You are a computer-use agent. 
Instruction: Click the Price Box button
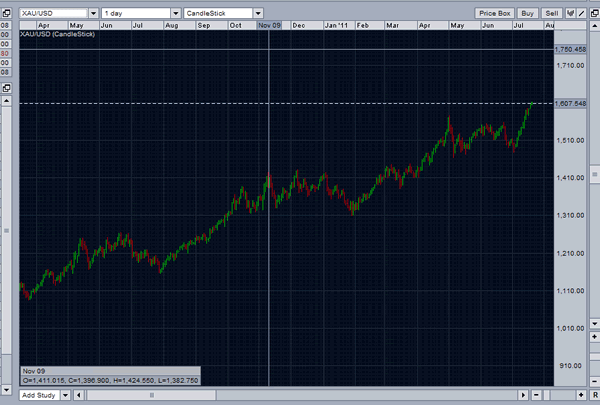[x=494, y=13]
